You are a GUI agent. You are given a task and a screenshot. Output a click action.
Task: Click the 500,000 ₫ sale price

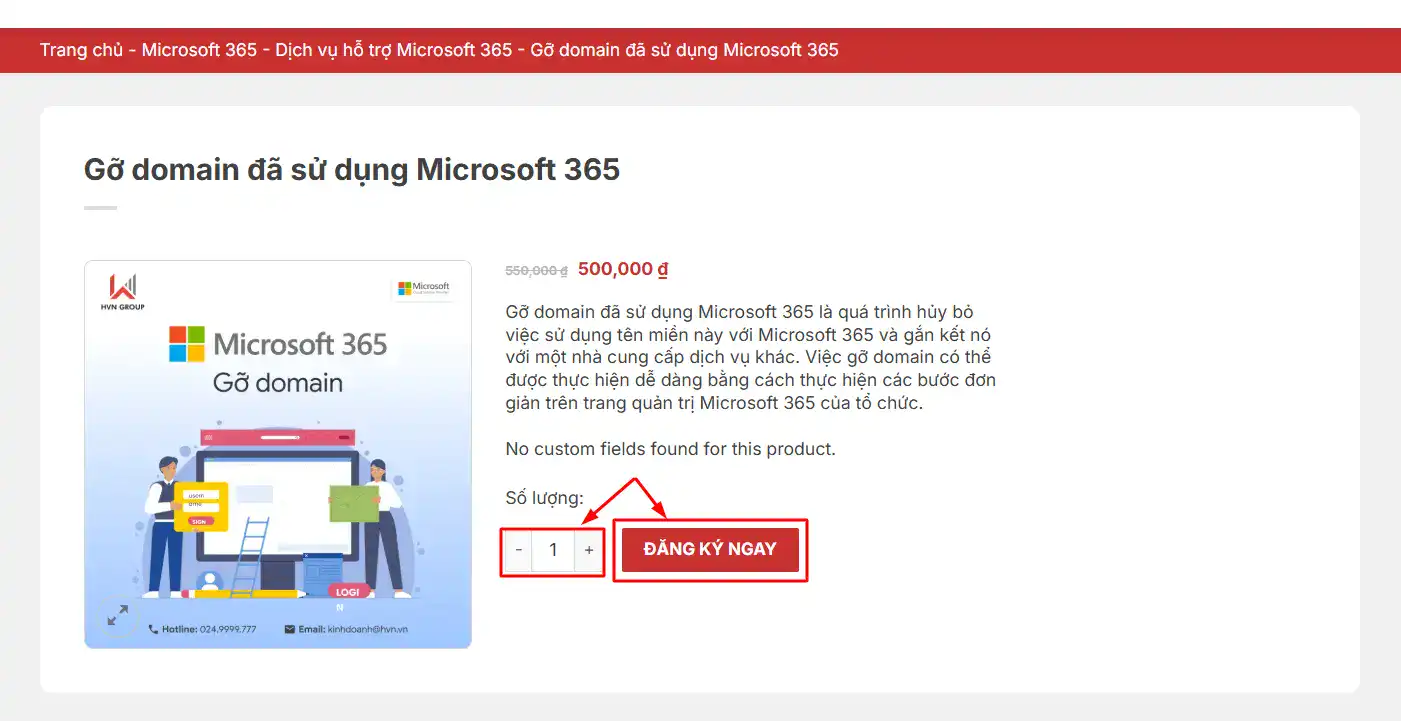click(x=622, y=269)
